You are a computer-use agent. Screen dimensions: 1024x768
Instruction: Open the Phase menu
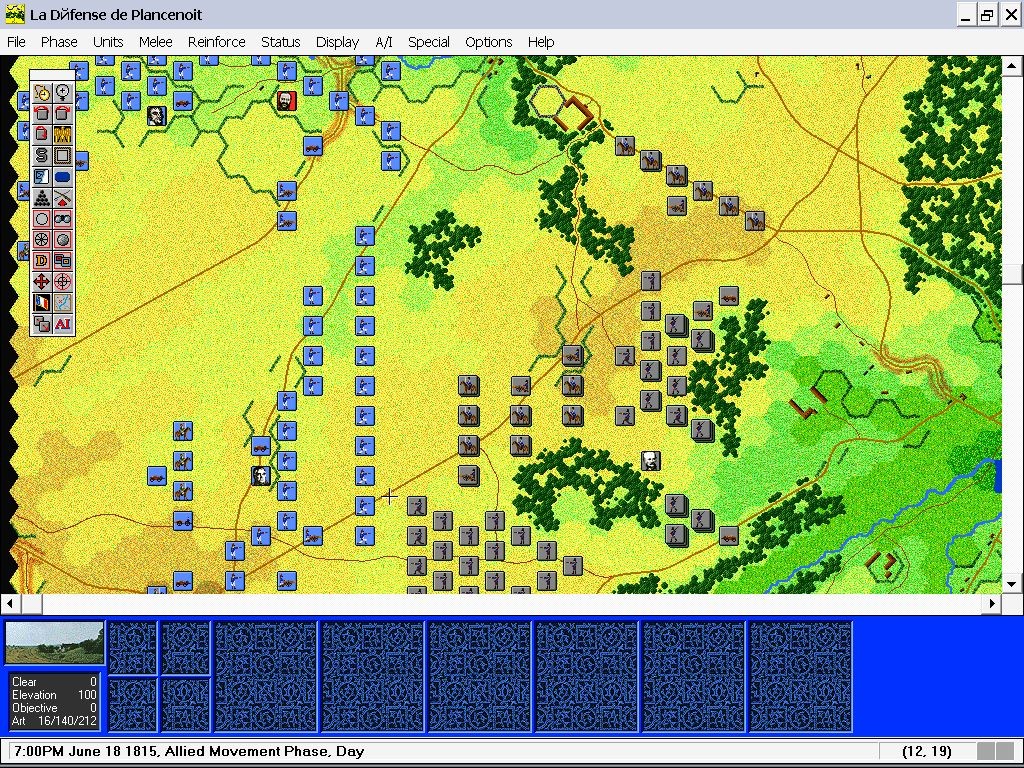59,42
